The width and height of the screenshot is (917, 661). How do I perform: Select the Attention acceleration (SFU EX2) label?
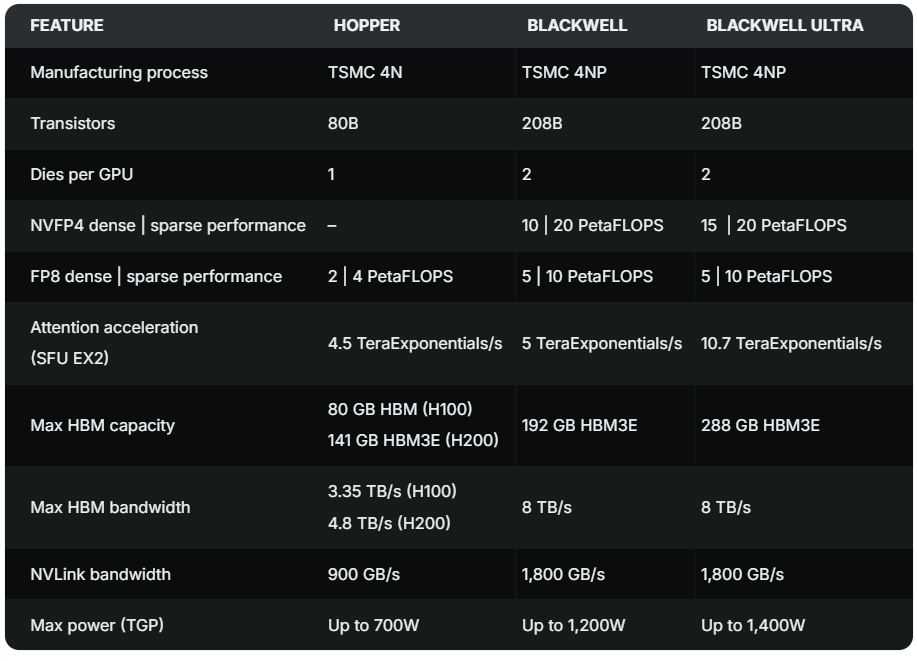pyautogui.click(x=114, y=343)
